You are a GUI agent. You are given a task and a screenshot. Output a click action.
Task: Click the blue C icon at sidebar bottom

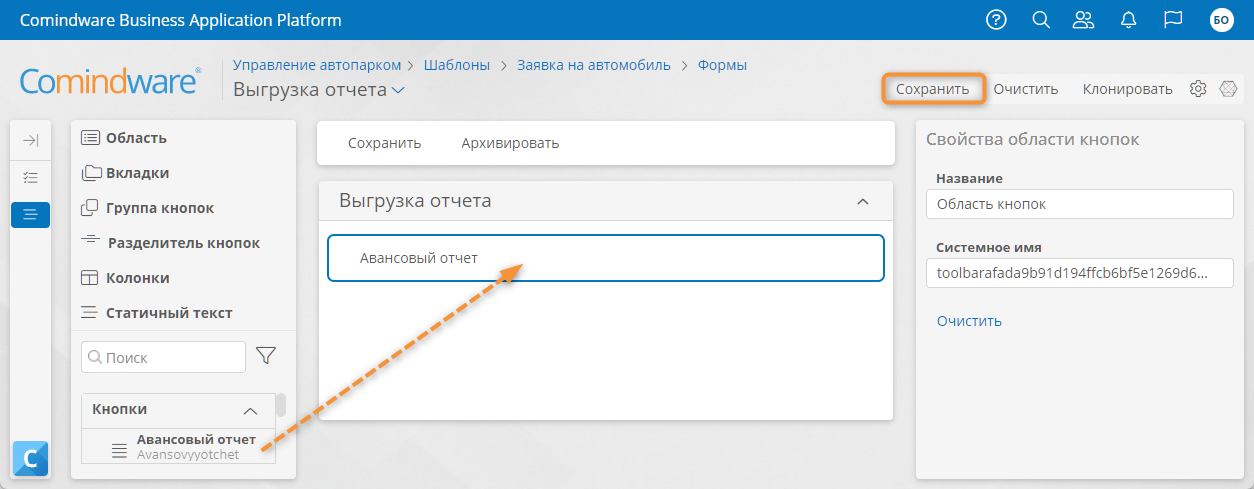pyautogui.click(x=30, y=459)
